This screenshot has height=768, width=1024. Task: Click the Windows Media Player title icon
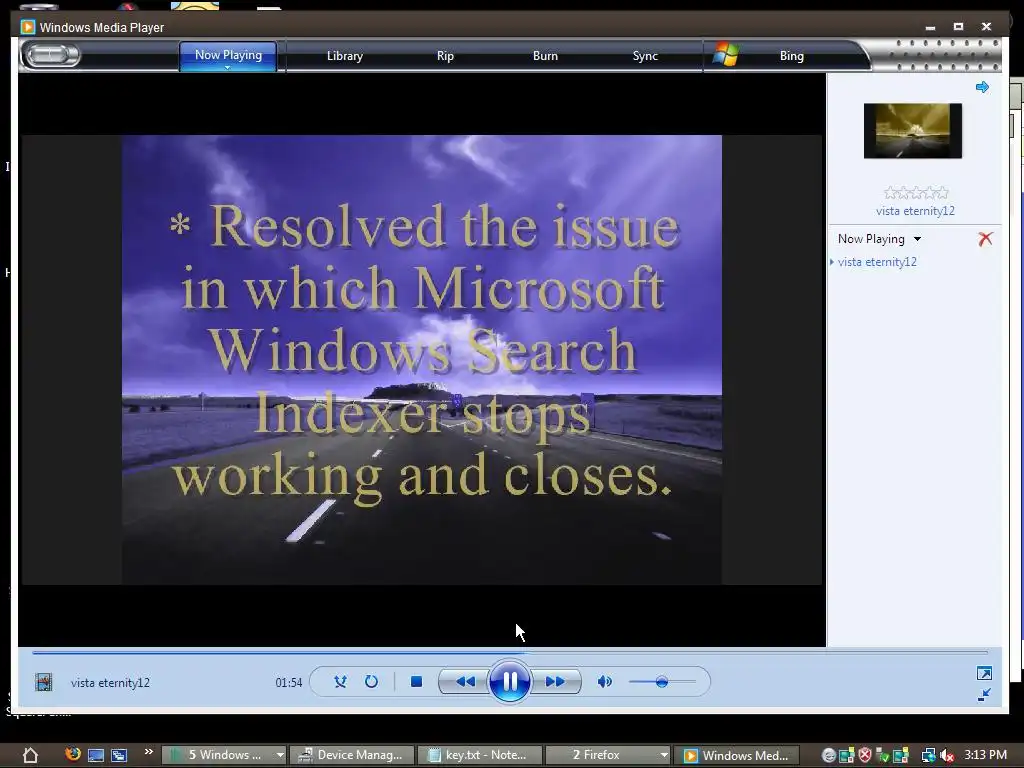(x=27, y=27)
